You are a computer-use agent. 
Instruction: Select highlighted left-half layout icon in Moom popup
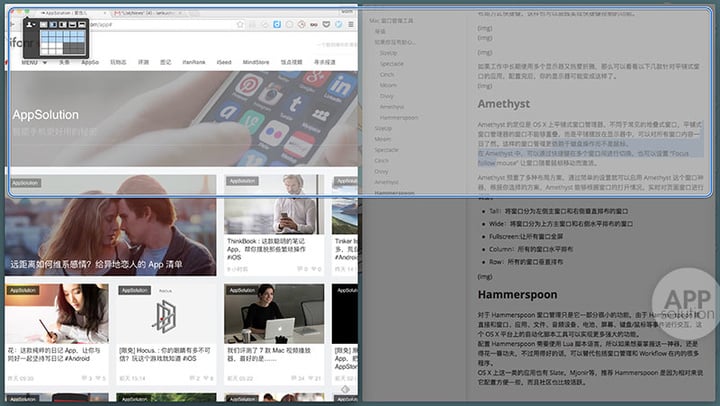point(53,24)
